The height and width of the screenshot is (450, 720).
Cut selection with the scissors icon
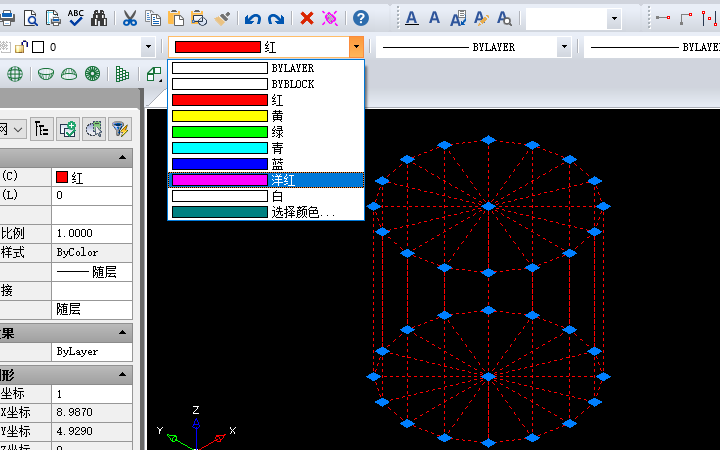point(130,18)
